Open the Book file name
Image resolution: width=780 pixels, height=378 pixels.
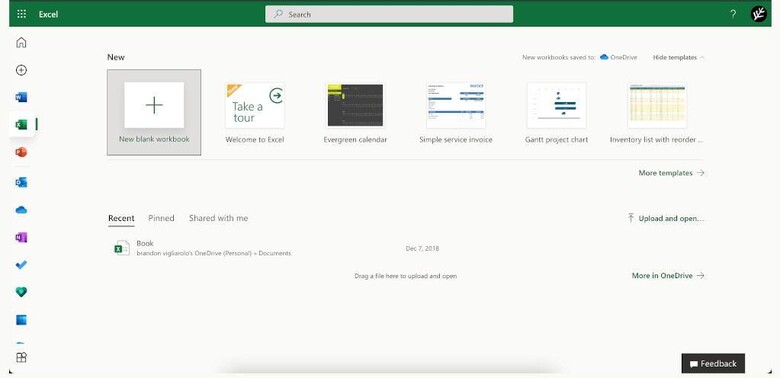pos(145,243)
